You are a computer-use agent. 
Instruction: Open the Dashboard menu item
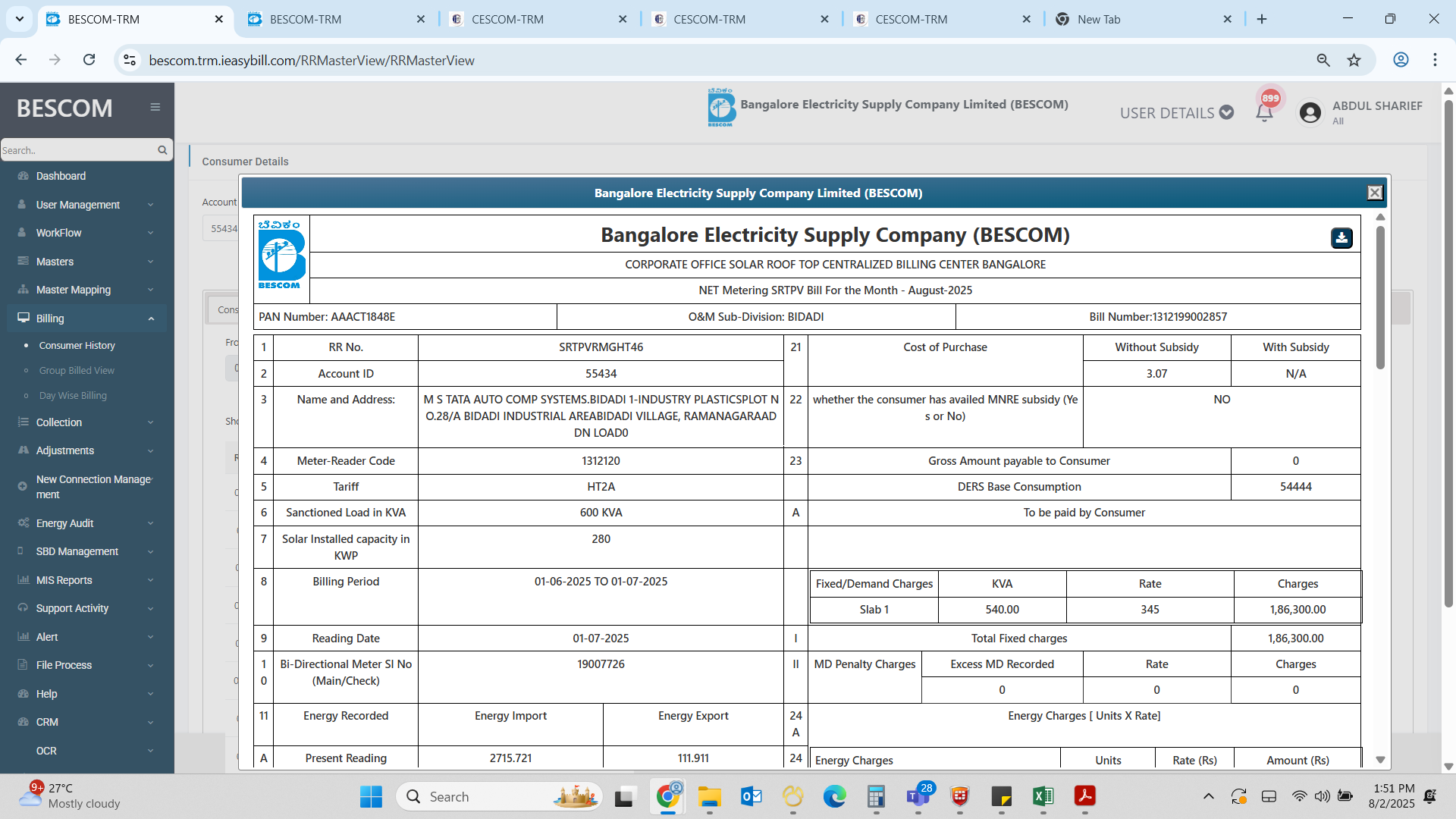pyautogui.click(x=61, y=176)
